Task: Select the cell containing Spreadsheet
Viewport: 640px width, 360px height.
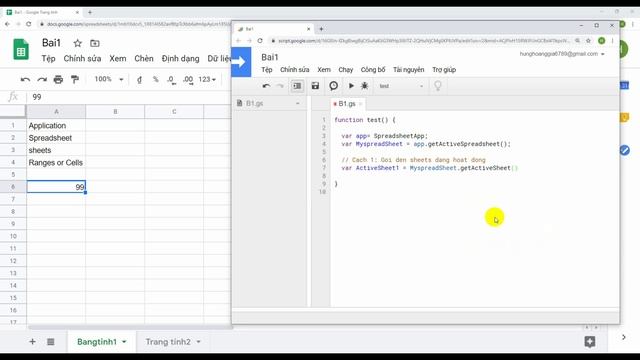Action: point(56,138)
